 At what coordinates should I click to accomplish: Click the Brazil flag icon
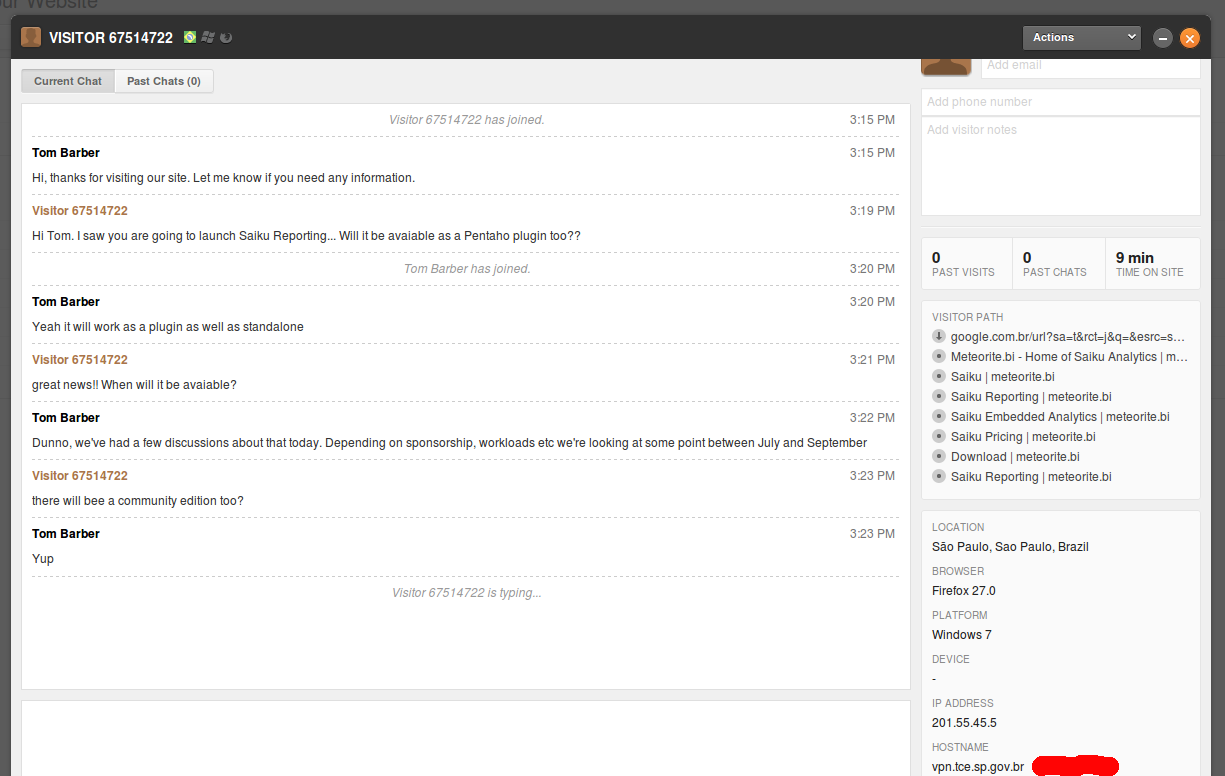(x=190, y=37)
